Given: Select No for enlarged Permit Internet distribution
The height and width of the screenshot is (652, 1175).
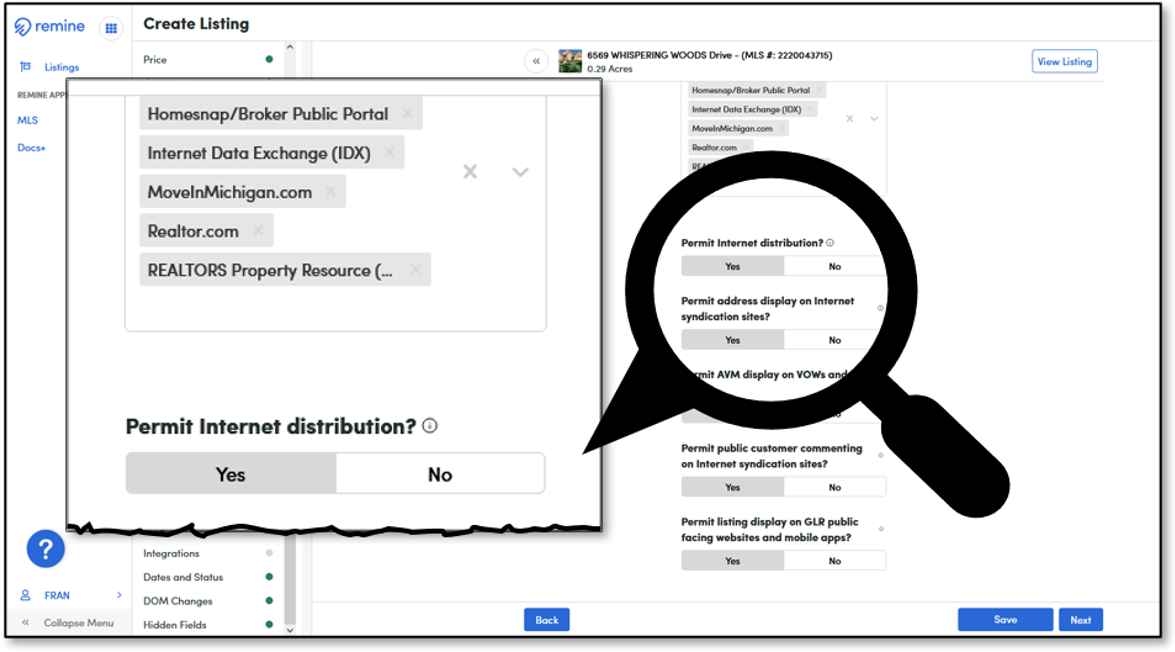Looking at the screenshot, I should coord(440,474).
